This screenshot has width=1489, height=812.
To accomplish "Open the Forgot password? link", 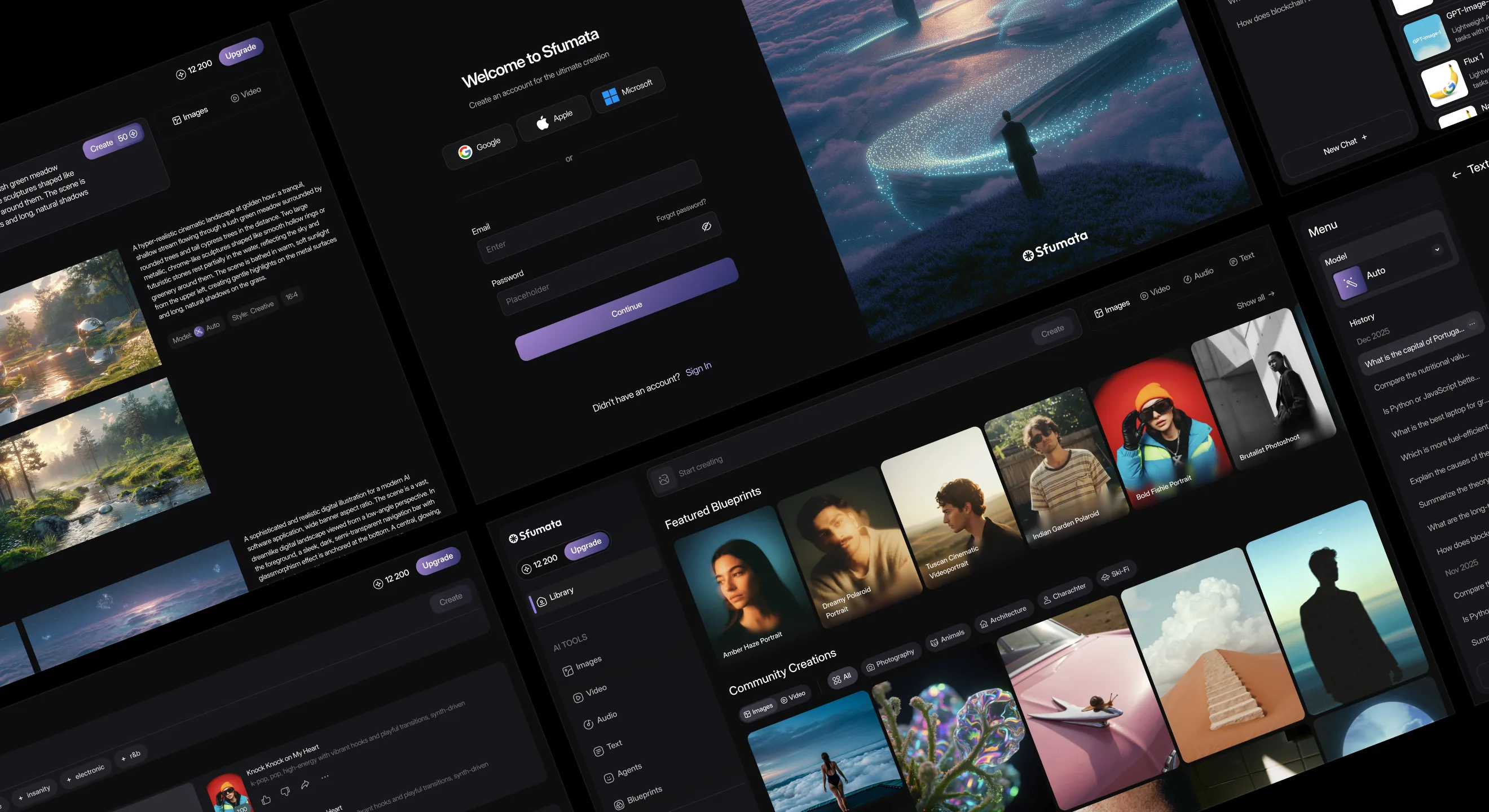I will [x=681, y=210].
